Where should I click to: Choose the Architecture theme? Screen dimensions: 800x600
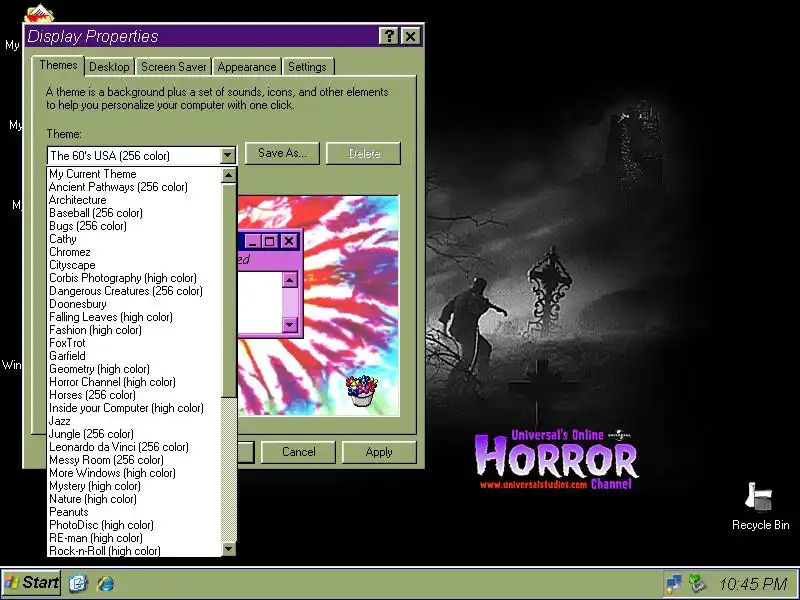(134, 200)
